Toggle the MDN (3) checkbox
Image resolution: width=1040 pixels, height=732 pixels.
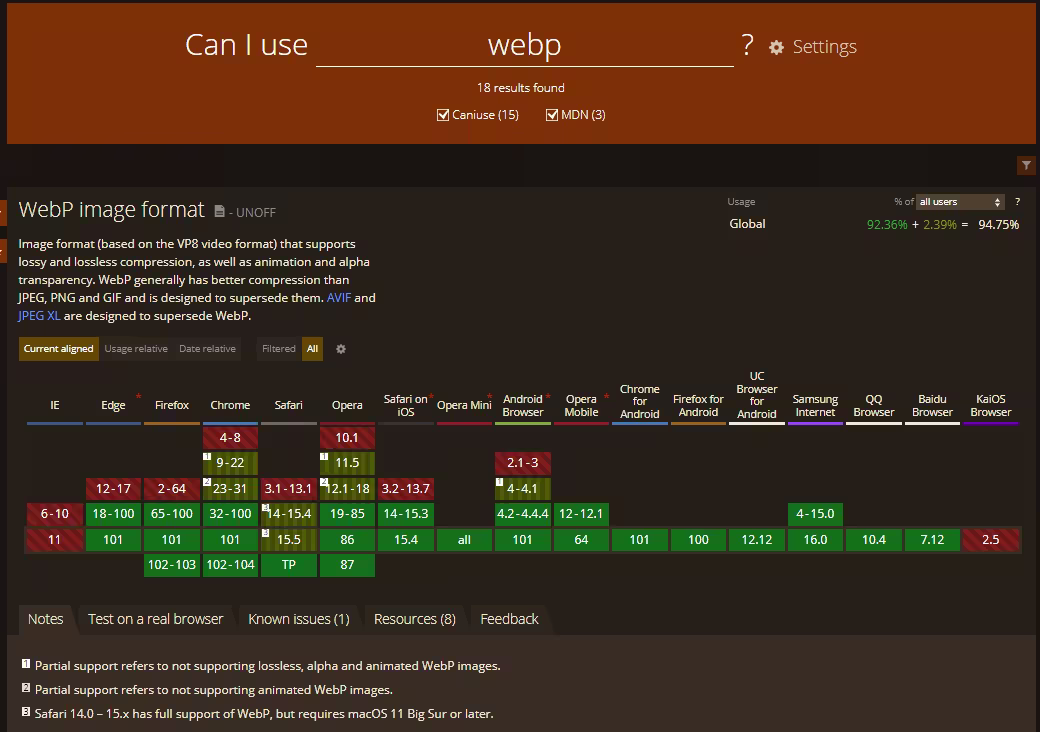pyautogui.click(x=552, y=115)
